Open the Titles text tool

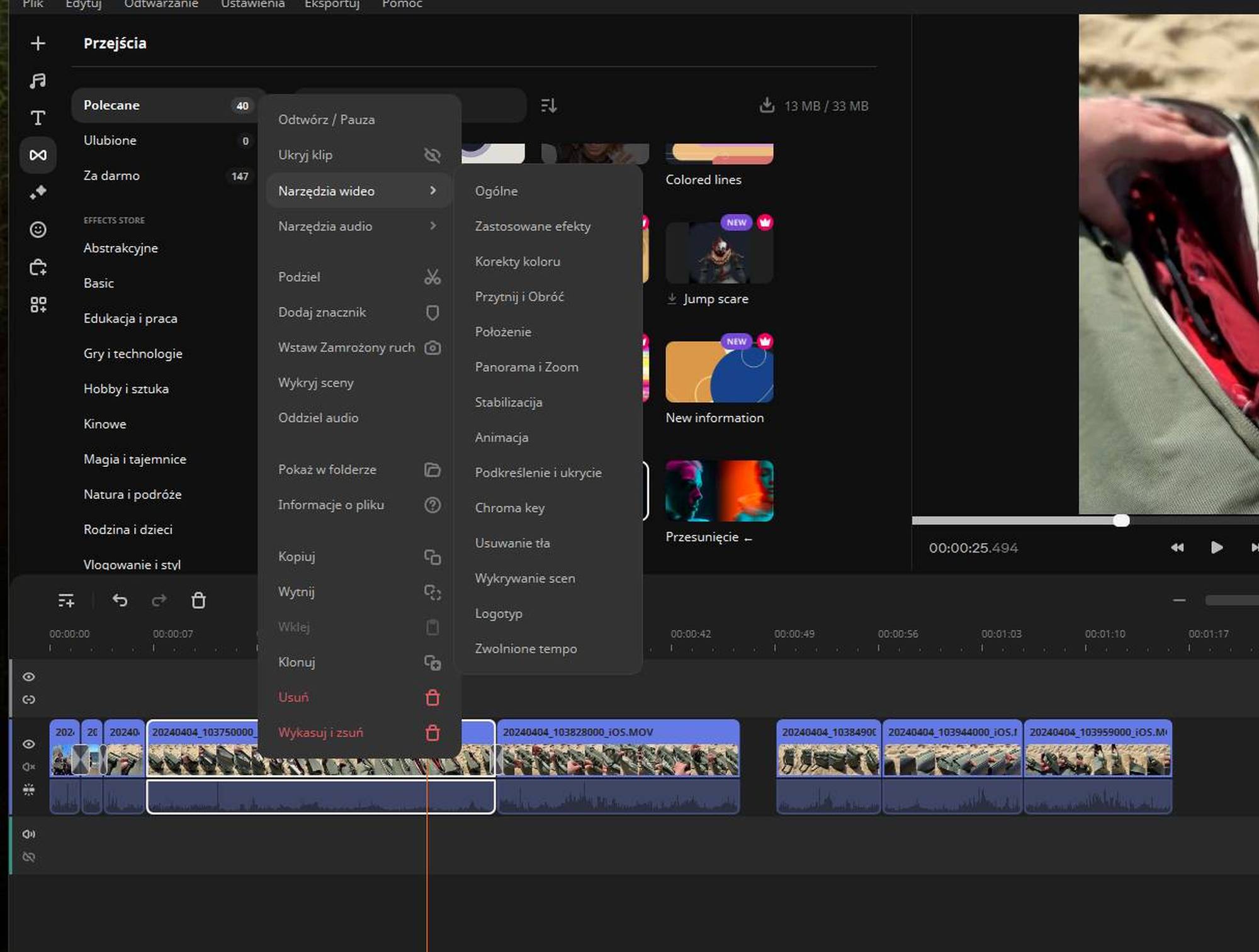point(38,118)
